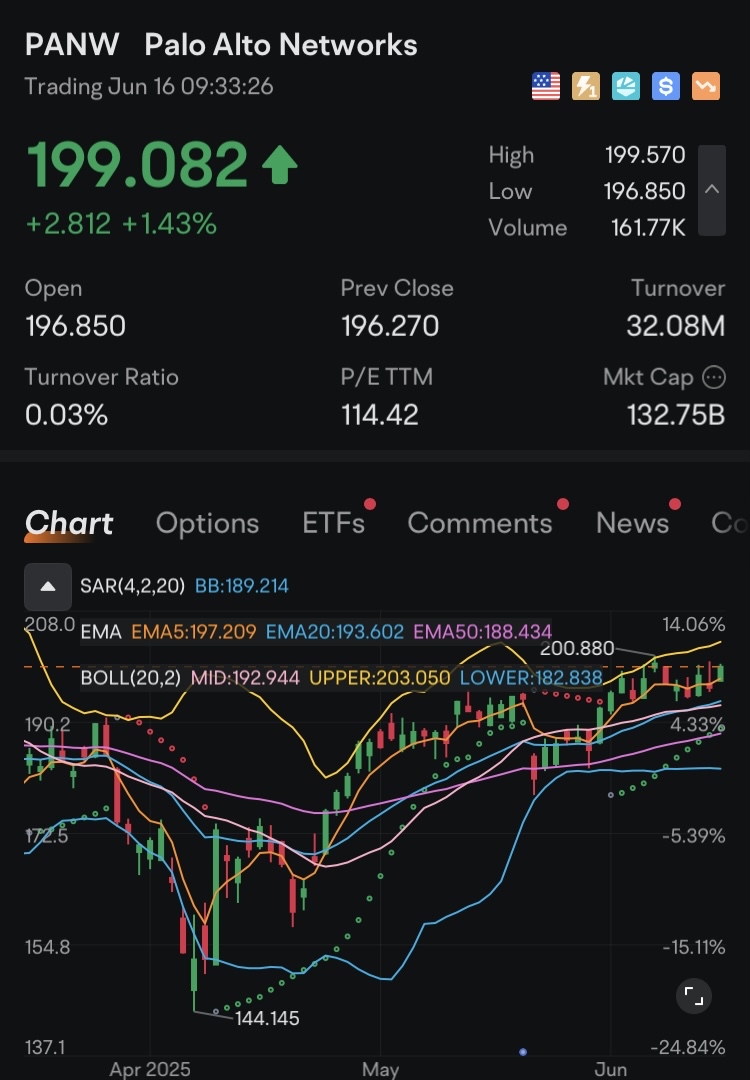The image size is (750, 1080).
Task: Tap the LOWER:182.838 Bollinger value
Action: tap(531, 678)
